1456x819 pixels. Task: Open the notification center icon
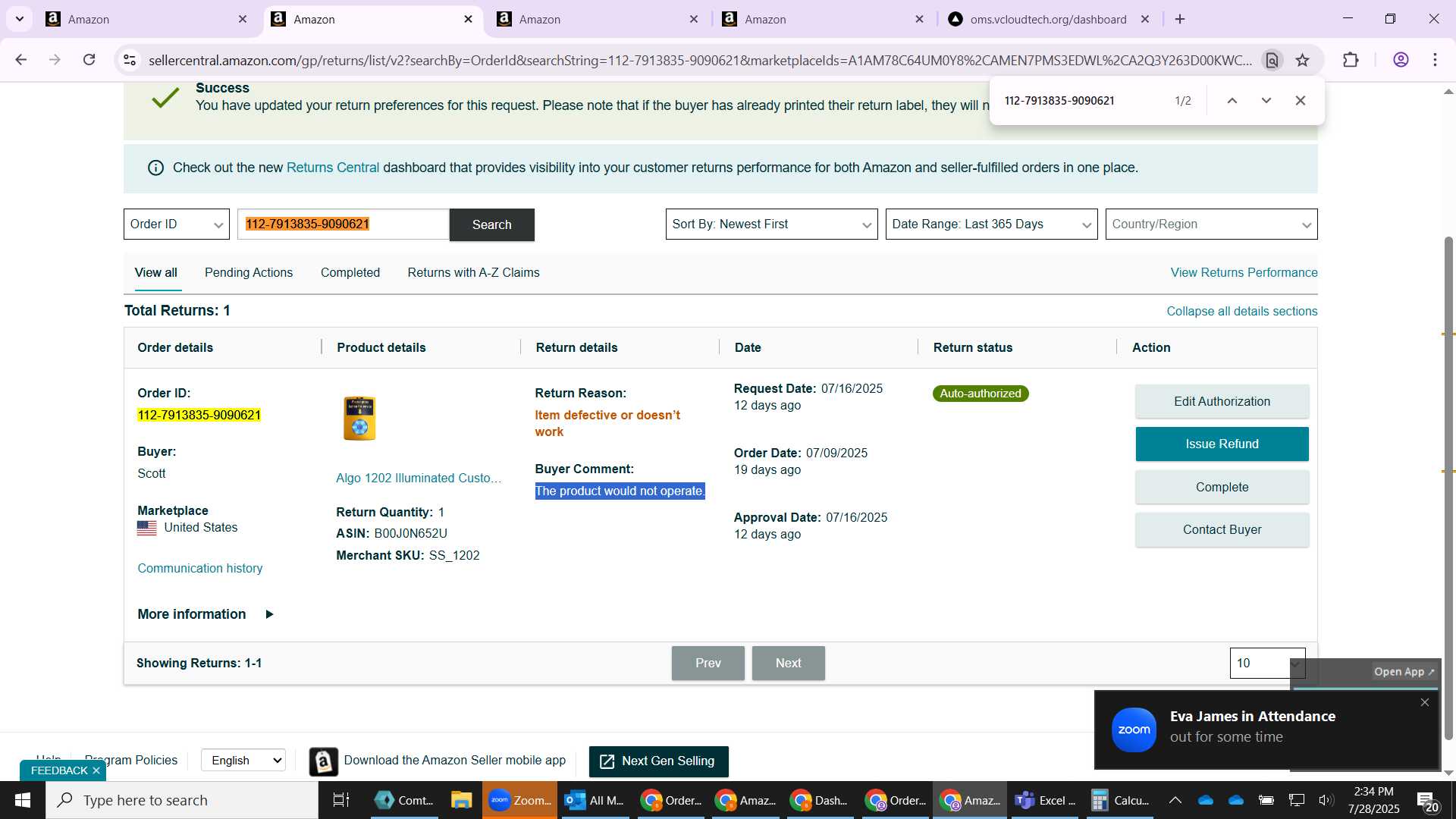1427,800
